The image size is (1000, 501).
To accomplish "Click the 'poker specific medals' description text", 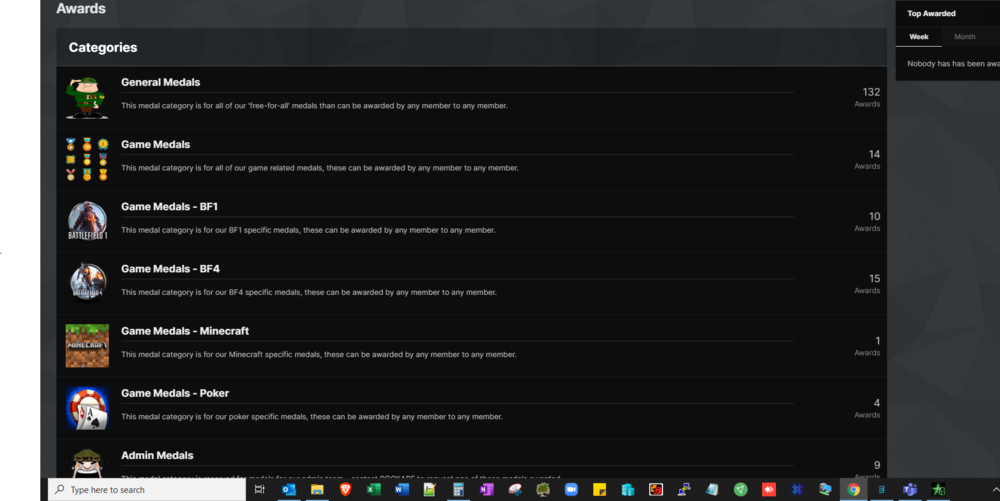I will tap(312, 417).
